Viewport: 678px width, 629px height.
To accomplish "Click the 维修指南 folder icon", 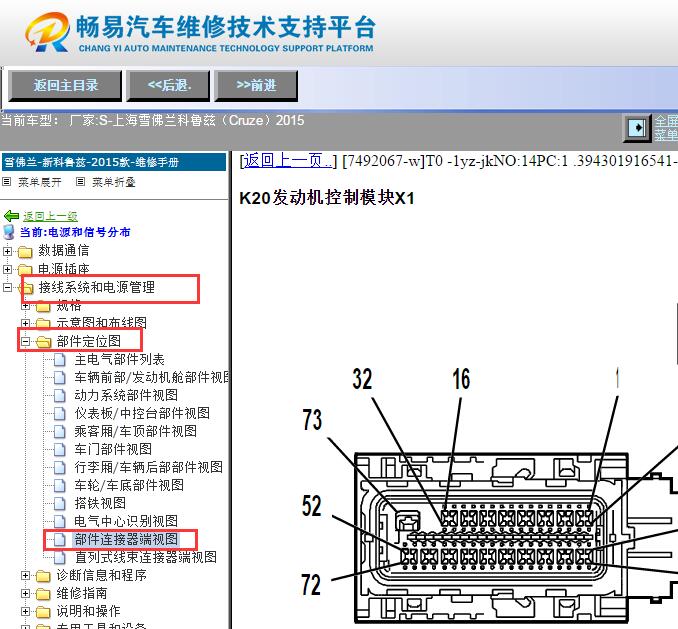I will (x=43, y=594).
